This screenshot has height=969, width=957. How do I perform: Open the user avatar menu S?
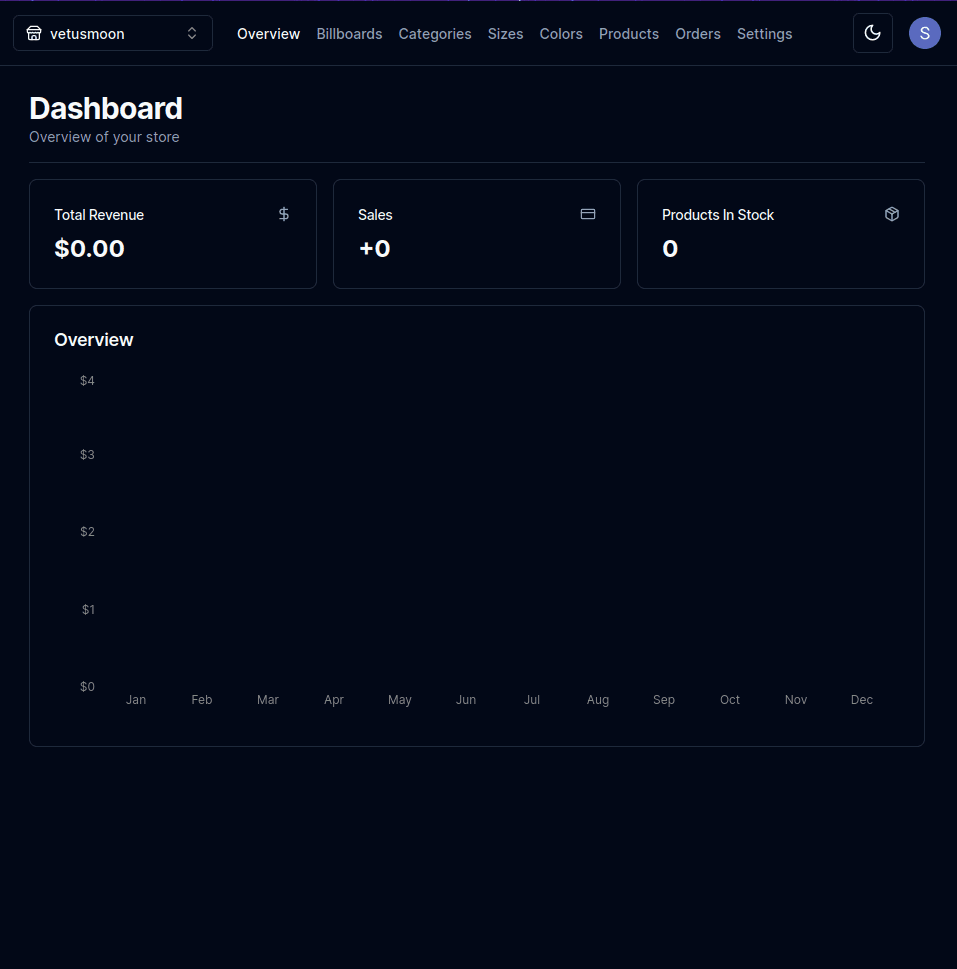(x=924, y=33)
